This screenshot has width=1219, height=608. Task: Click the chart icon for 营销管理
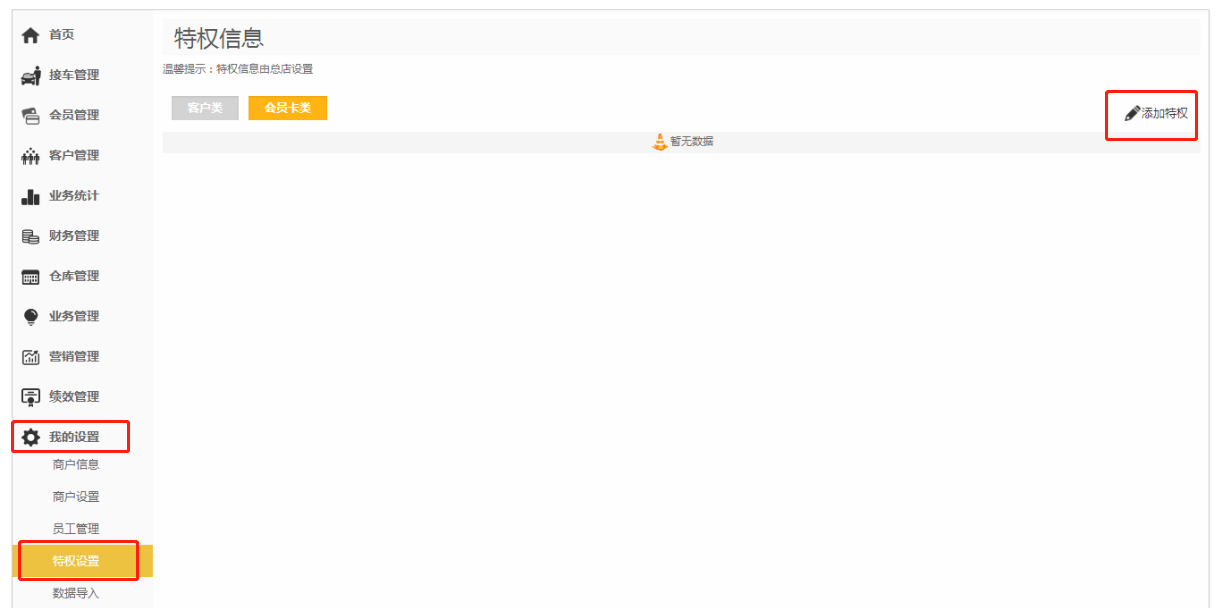(x=31, y=357)
